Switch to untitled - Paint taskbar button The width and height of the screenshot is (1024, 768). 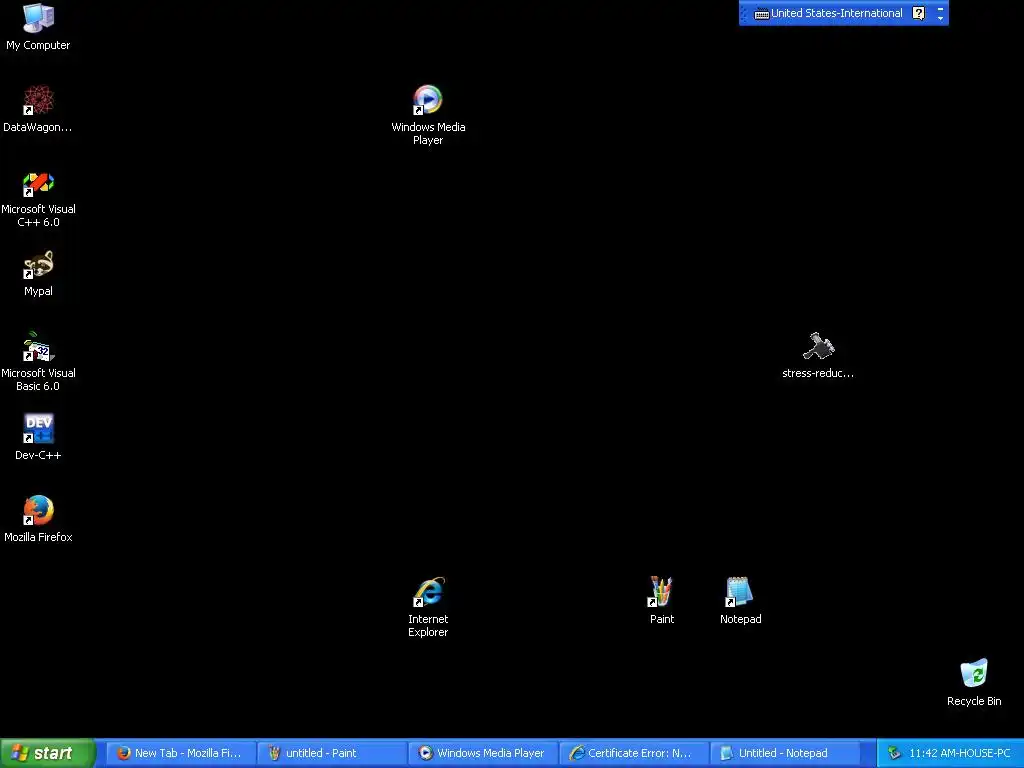[x=332, y=753]
